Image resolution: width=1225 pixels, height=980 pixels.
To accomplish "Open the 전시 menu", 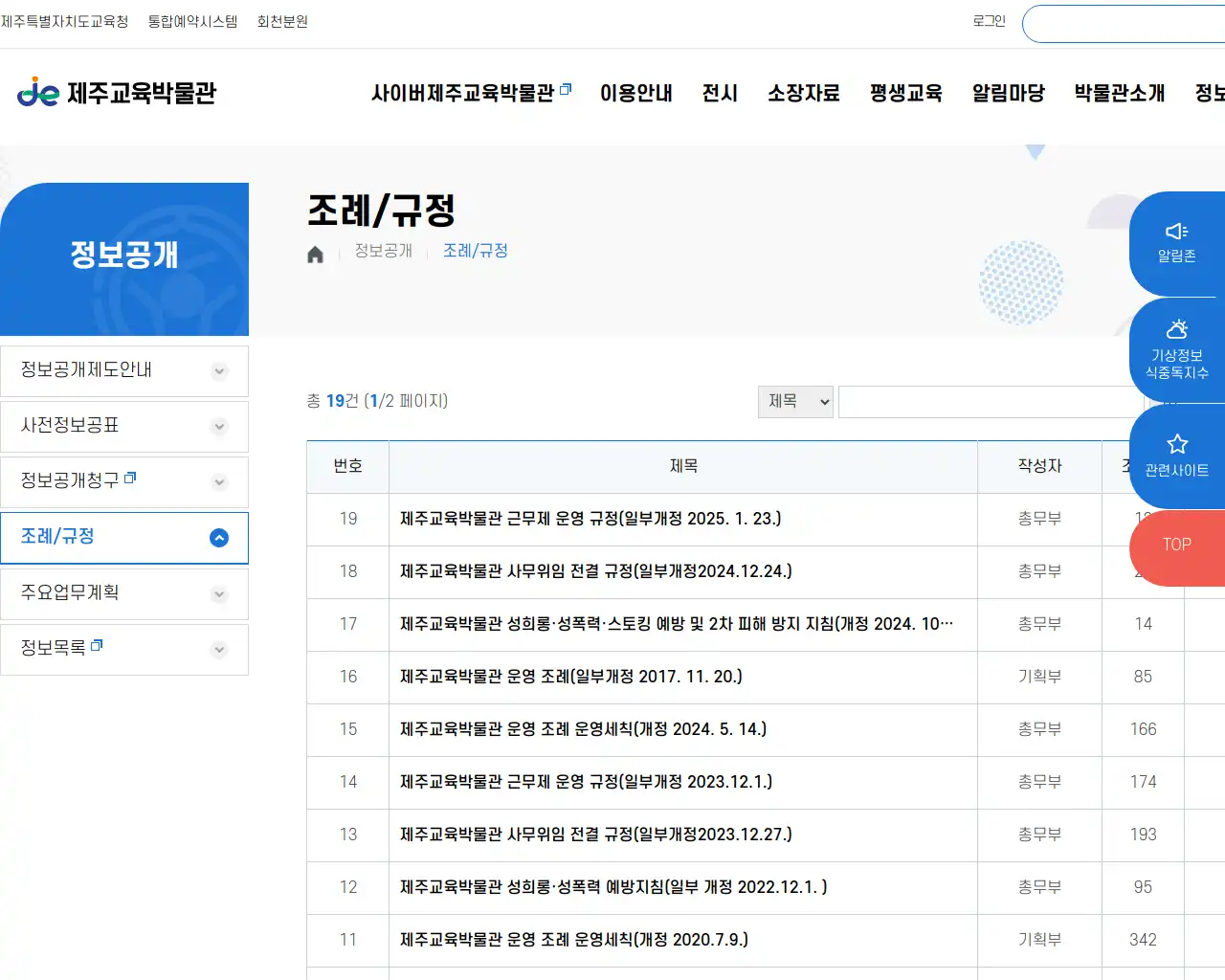I will 720,93.
